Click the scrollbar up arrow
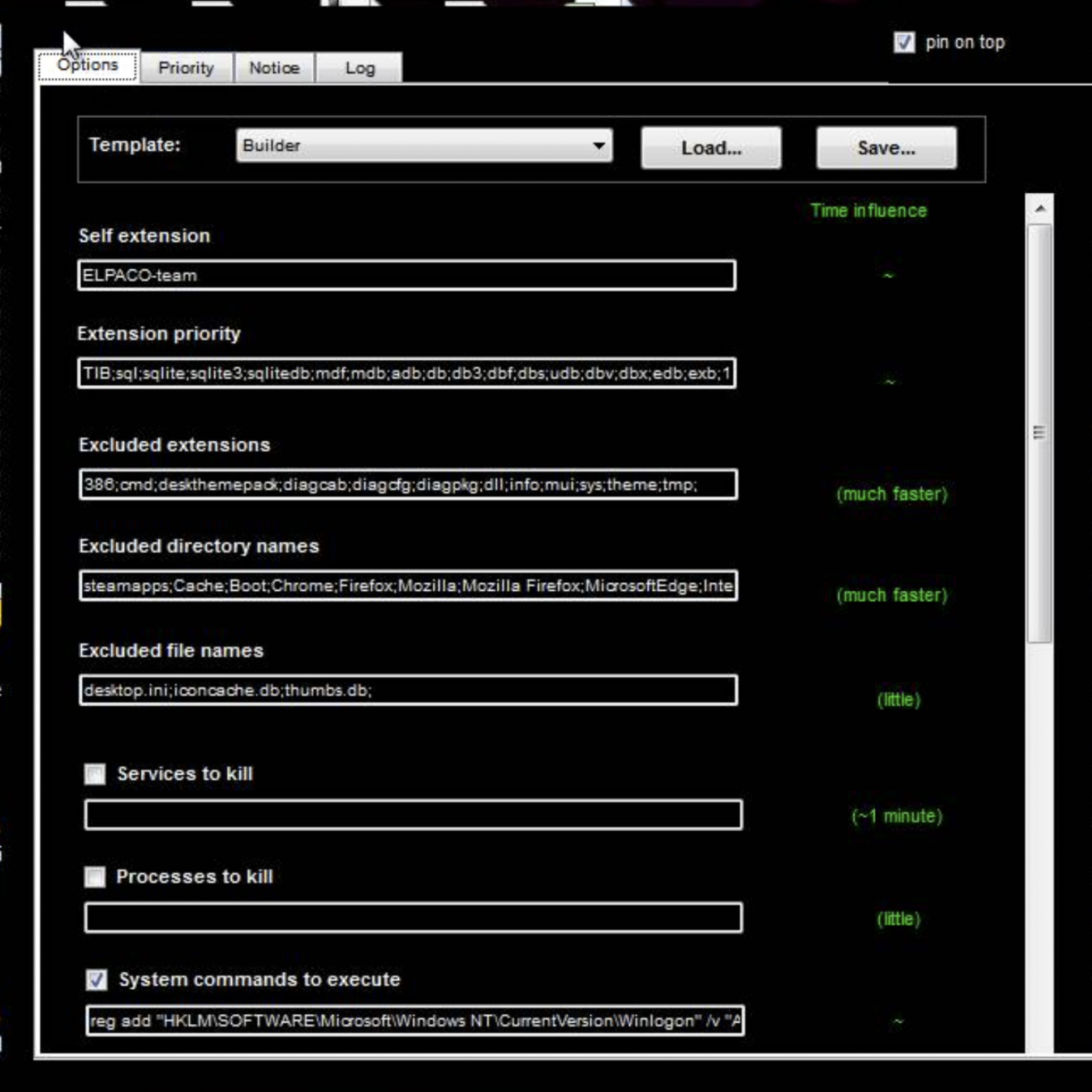The height and width of the screenshot is (1092, 1092). 1040,209
